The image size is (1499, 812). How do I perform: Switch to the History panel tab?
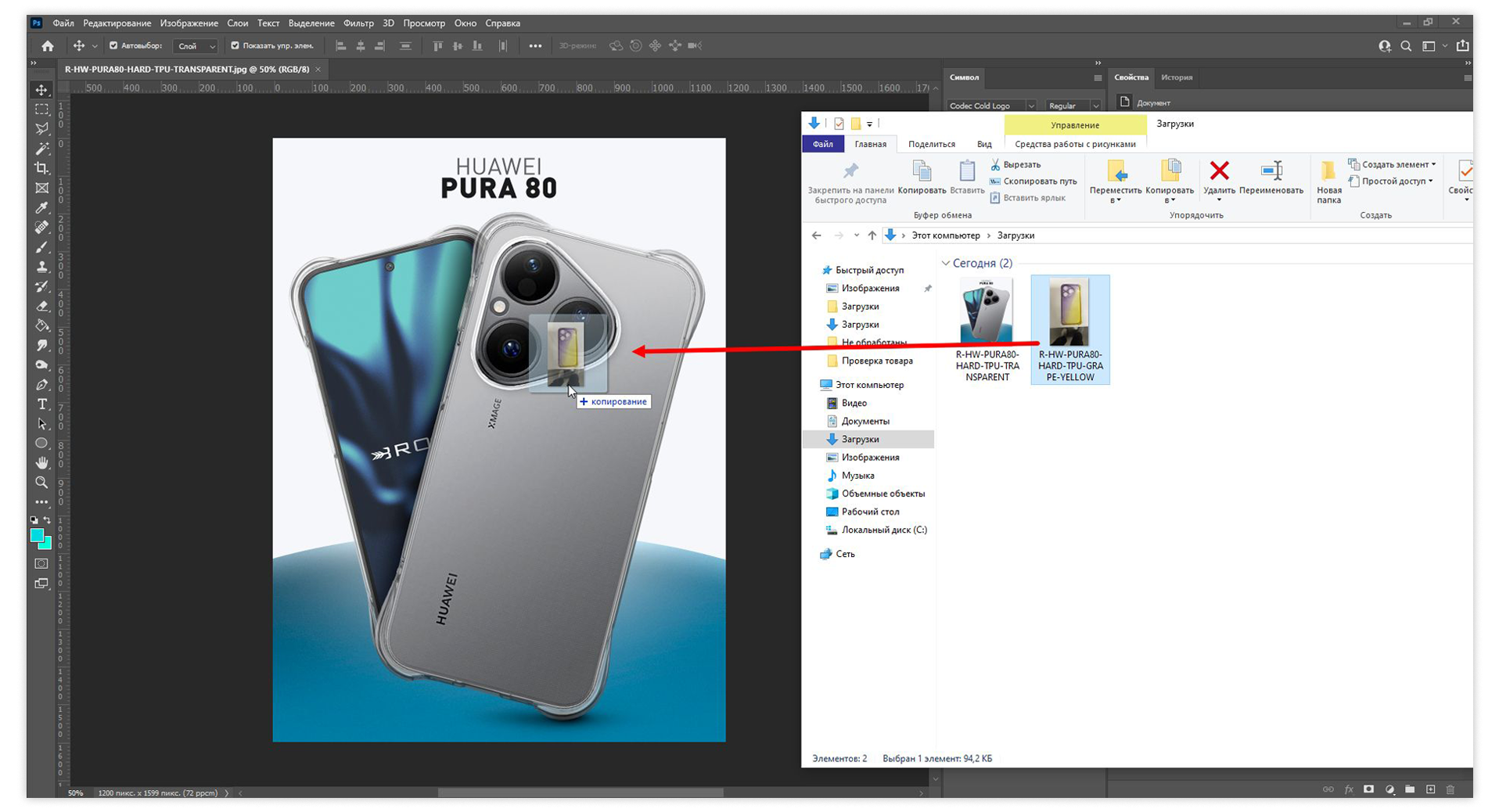click(1176, 77)
